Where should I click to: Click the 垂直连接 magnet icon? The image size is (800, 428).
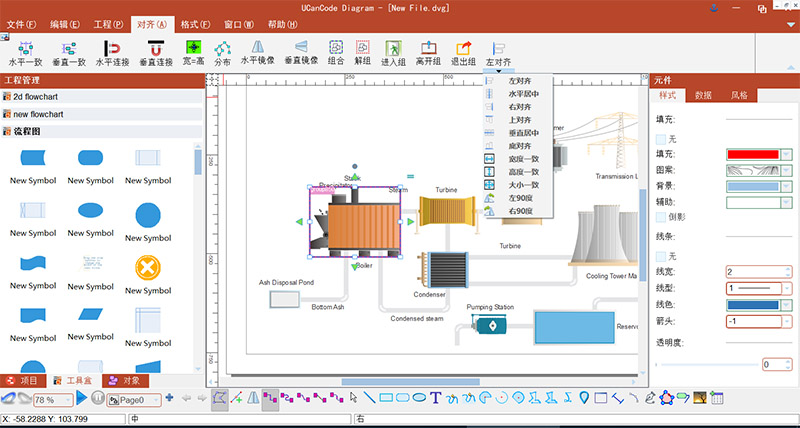click(x=155, y=48)
